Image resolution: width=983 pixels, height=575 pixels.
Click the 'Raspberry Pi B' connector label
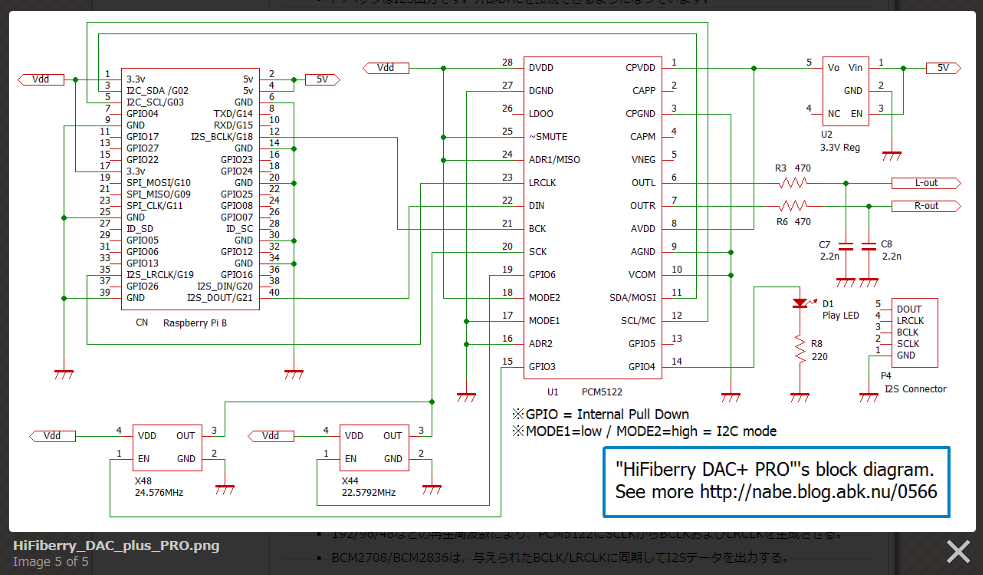coord(195,323)
